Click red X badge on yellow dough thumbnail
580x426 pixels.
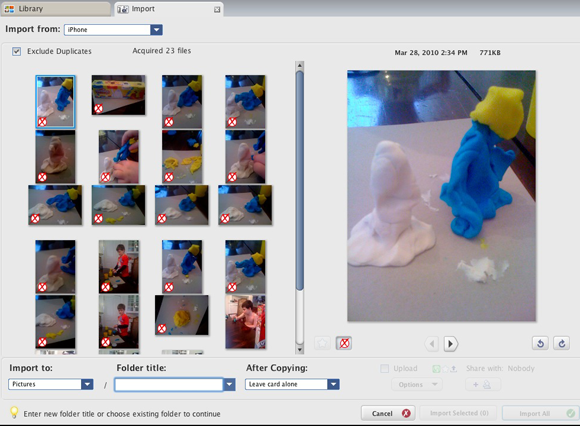click(x=162, y=328)
